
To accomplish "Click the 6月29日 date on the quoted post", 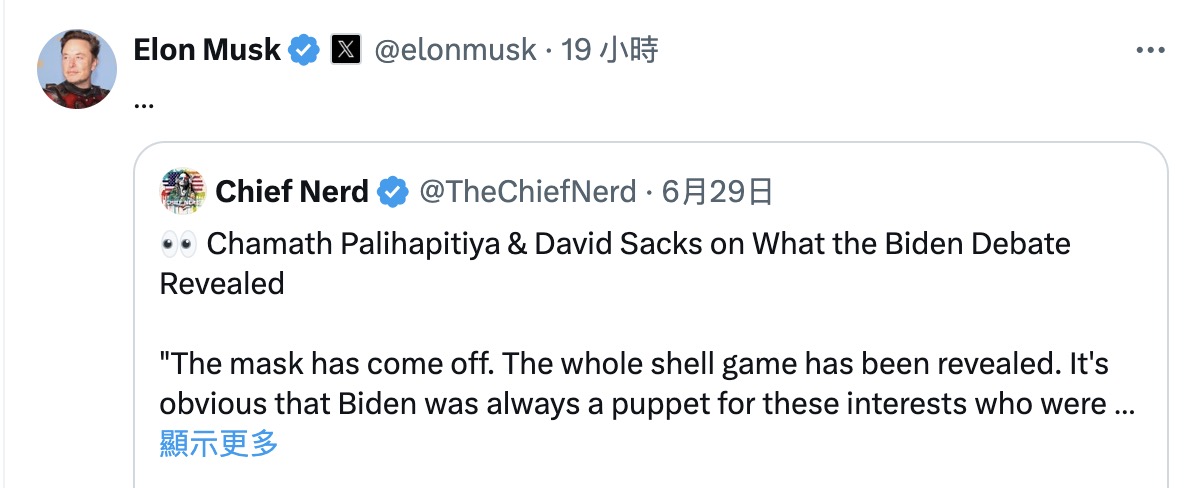I will pos(717,191).
